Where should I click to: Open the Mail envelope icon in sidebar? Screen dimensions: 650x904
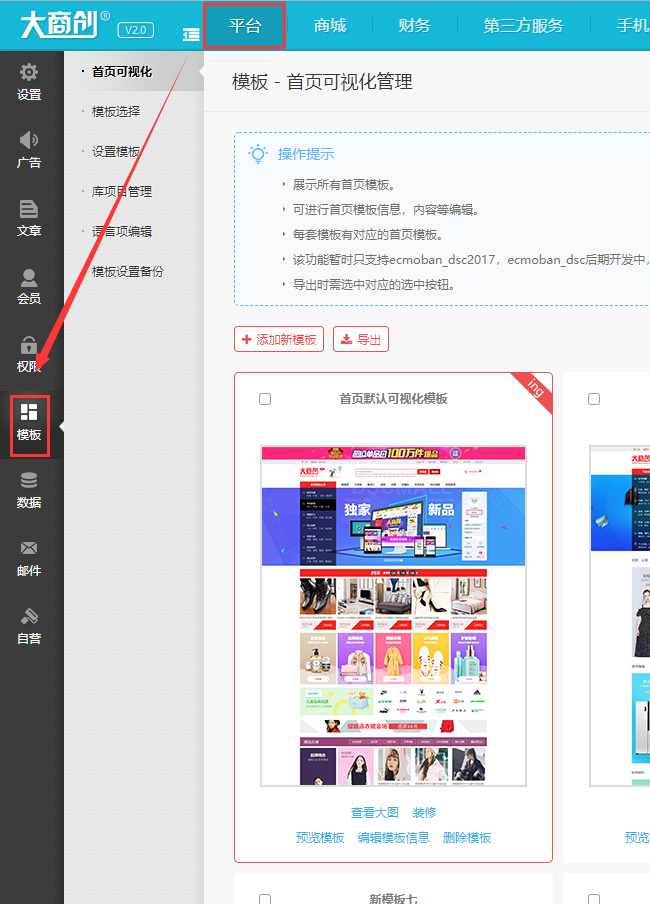coord(29,550)
